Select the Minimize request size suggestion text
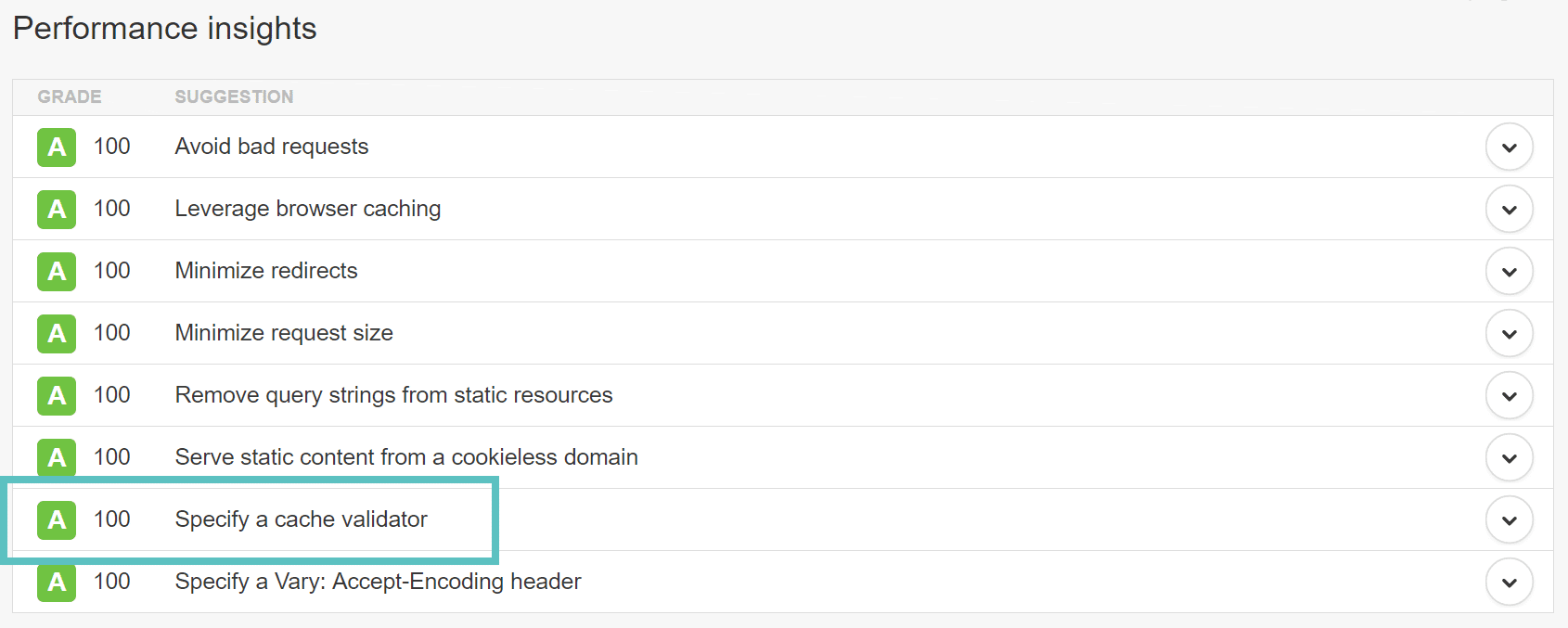The height and width of the screenshot is (628, 1568). pos(283,333)
